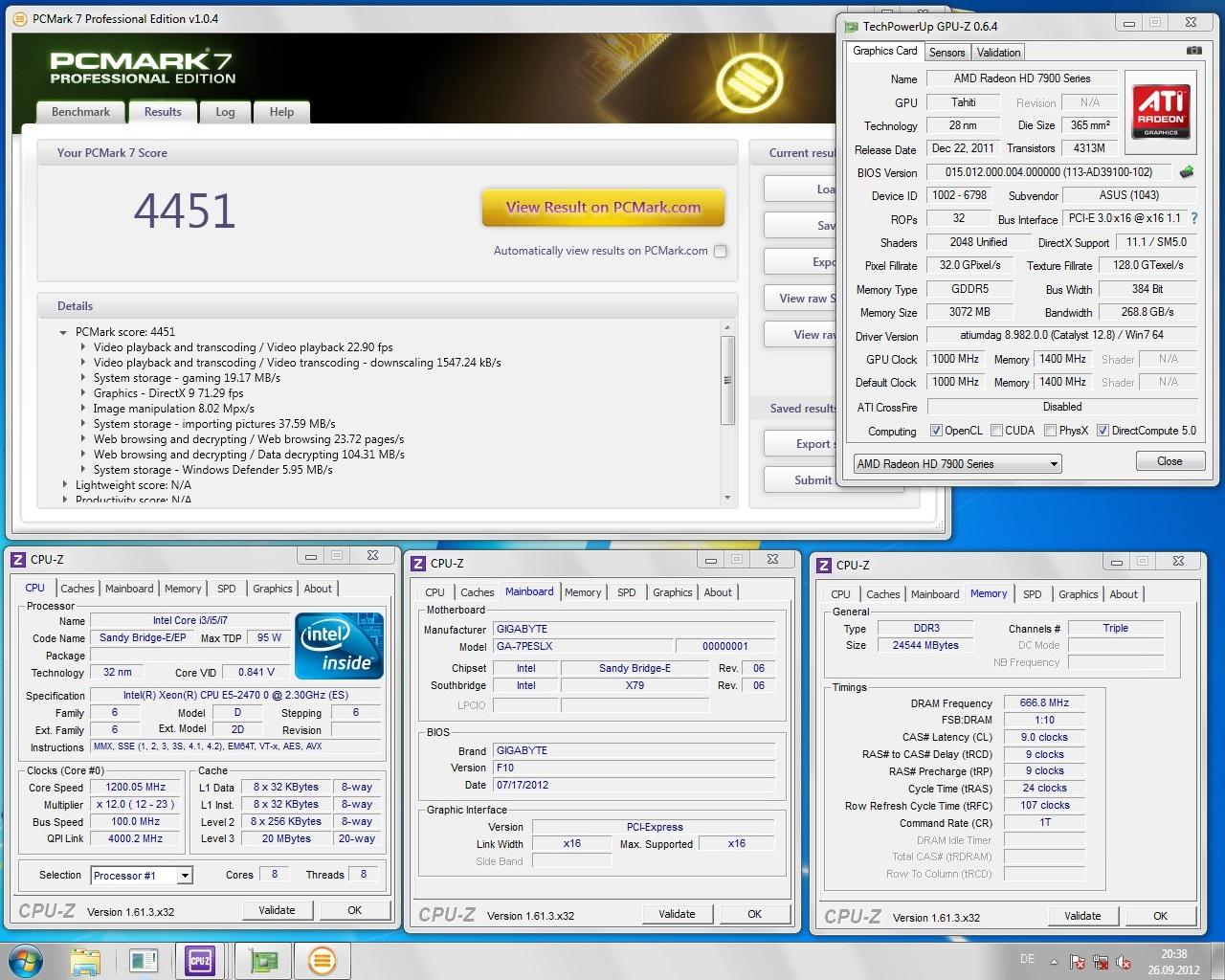
Task: Toggle automatically view results on PCMark.com
Action: 721,251
